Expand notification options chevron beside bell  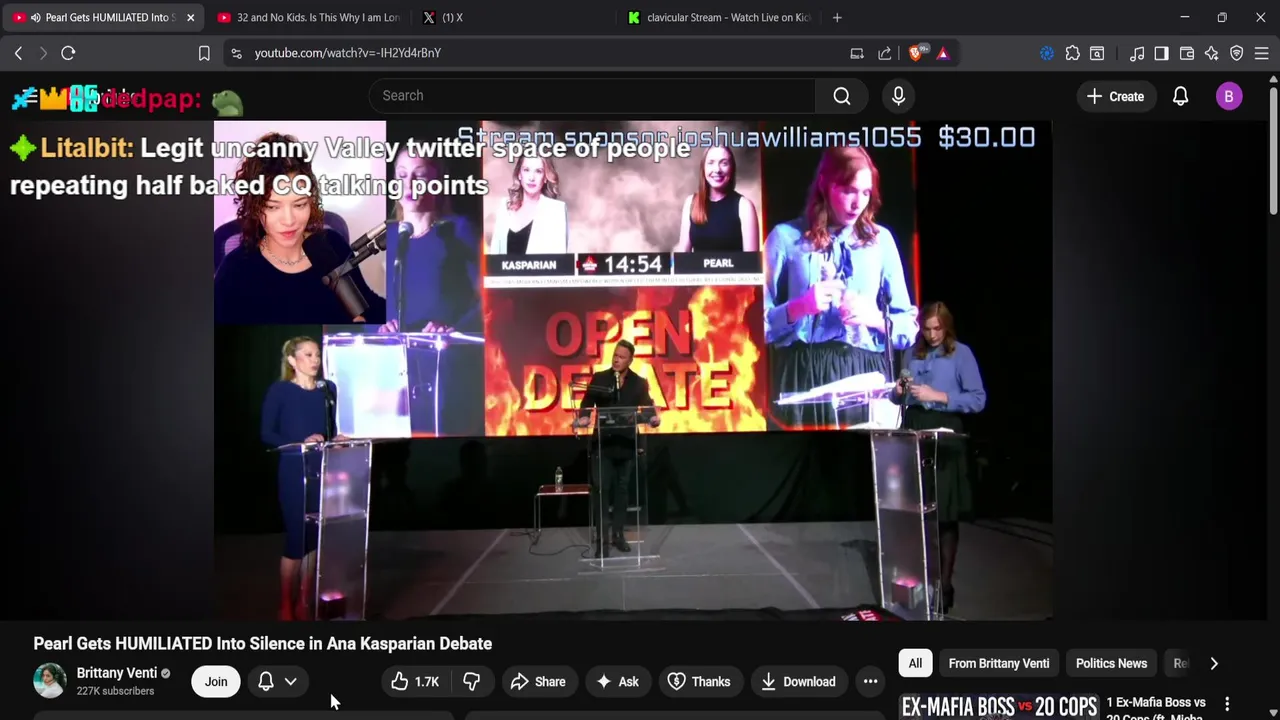click(290, 682)
